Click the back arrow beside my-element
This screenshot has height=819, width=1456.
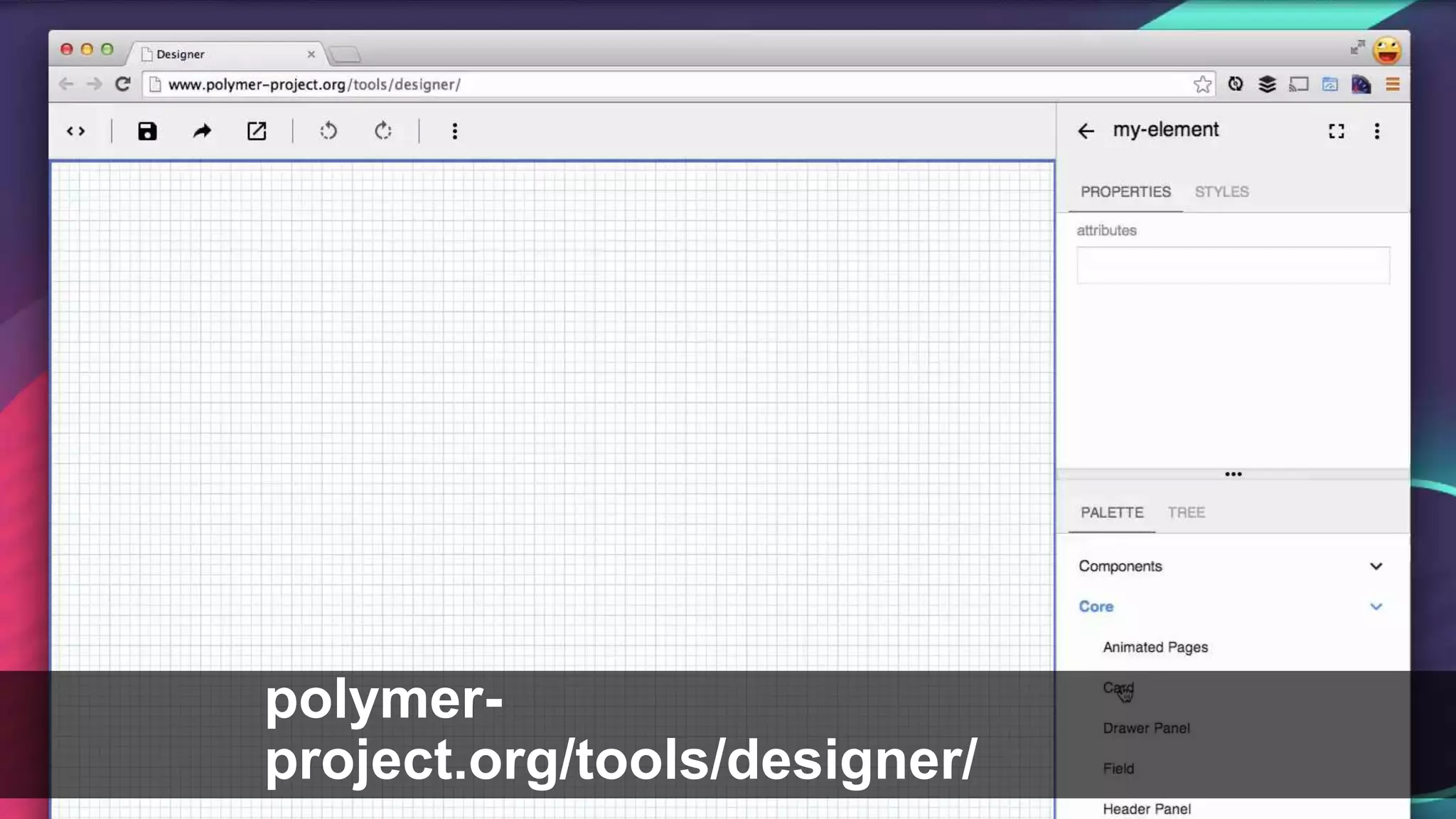click(1086, 132)
